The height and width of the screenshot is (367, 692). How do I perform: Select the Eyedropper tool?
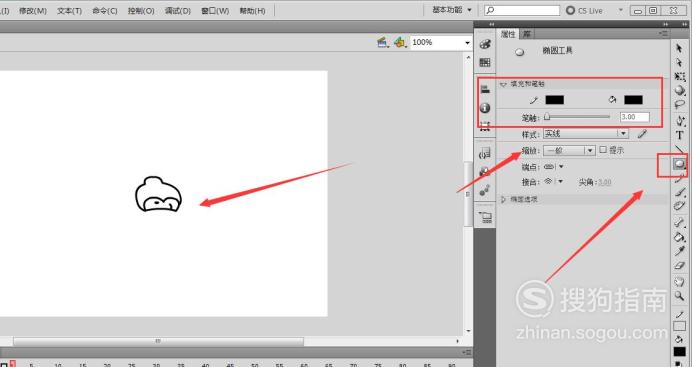coord(680,251)
